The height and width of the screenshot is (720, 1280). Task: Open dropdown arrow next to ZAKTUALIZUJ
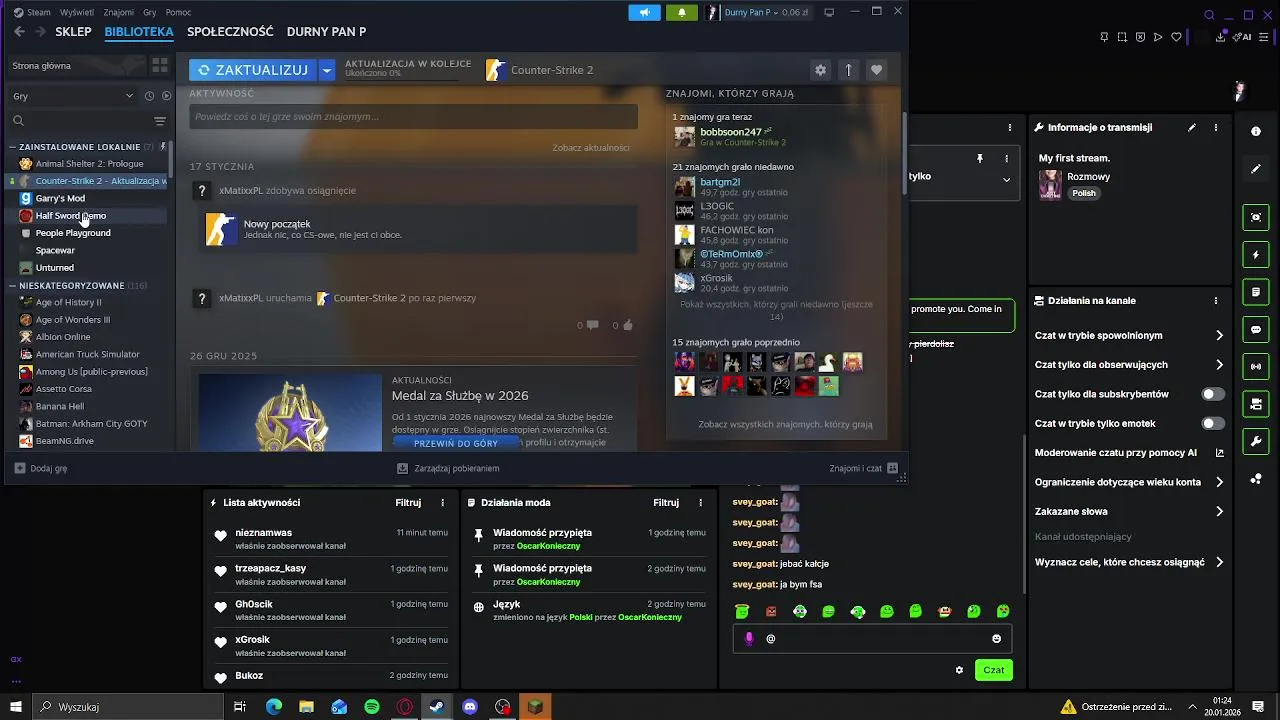(327, 70)
